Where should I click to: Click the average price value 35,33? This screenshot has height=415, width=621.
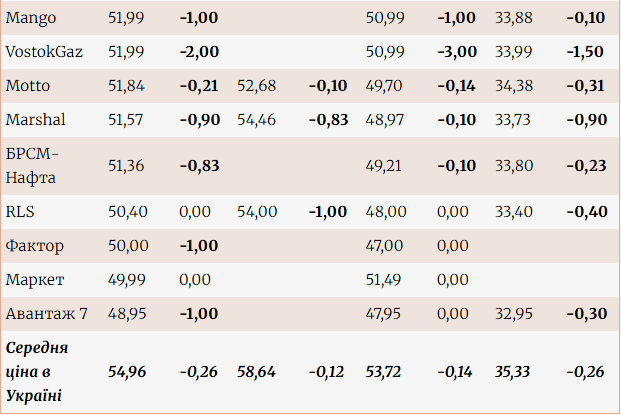pyautogui.click(x=515, y=371)
